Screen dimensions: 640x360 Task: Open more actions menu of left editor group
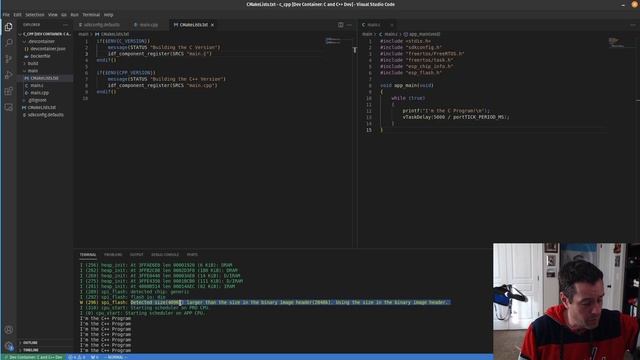(349, 25)
